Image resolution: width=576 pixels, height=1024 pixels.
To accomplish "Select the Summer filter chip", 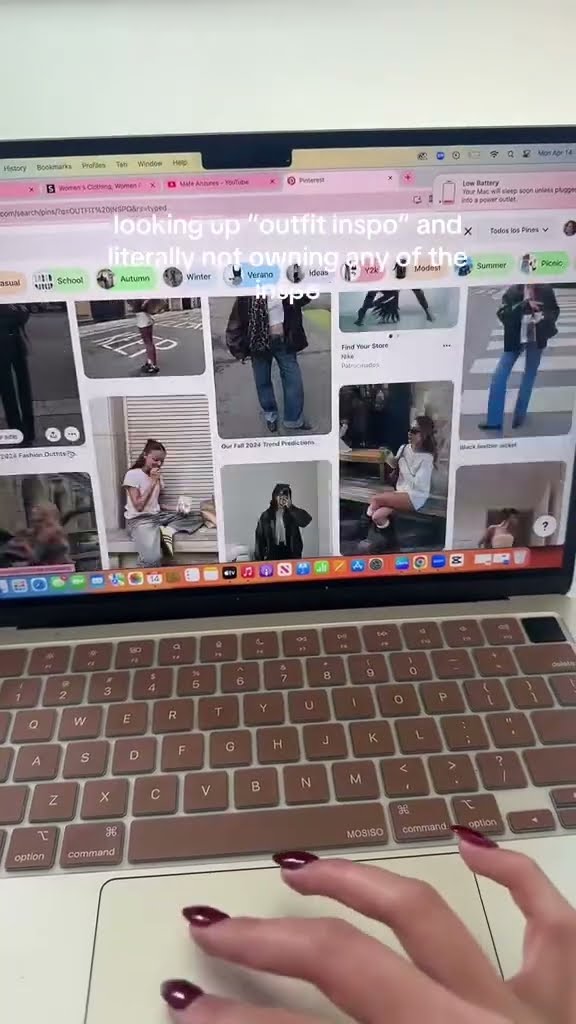I will (483, 265).
